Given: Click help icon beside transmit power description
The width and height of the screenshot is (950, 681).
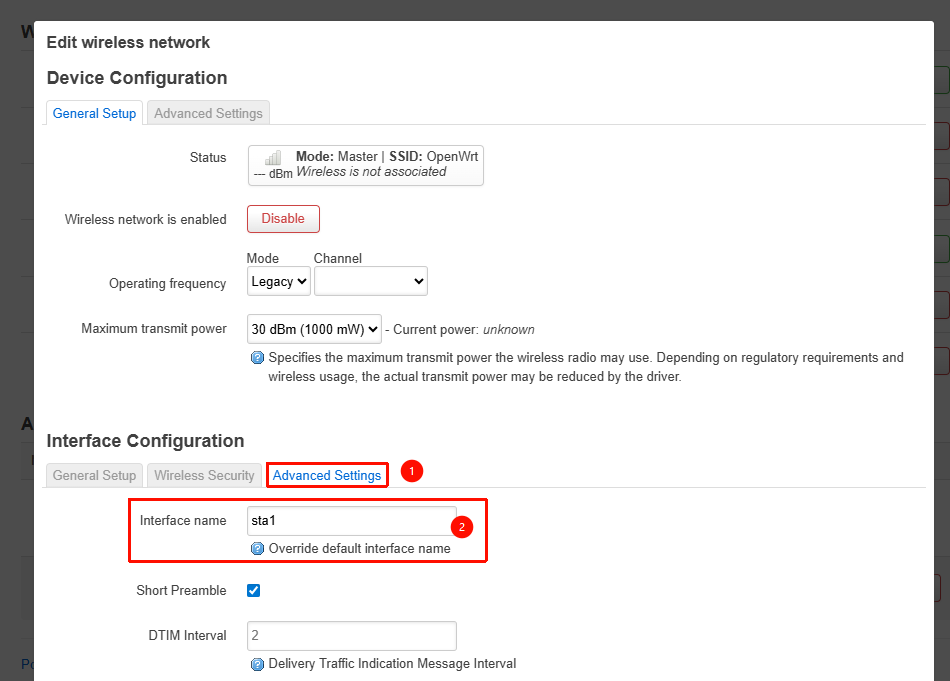Looking at the screenshot, I should (x=257, y=358).
